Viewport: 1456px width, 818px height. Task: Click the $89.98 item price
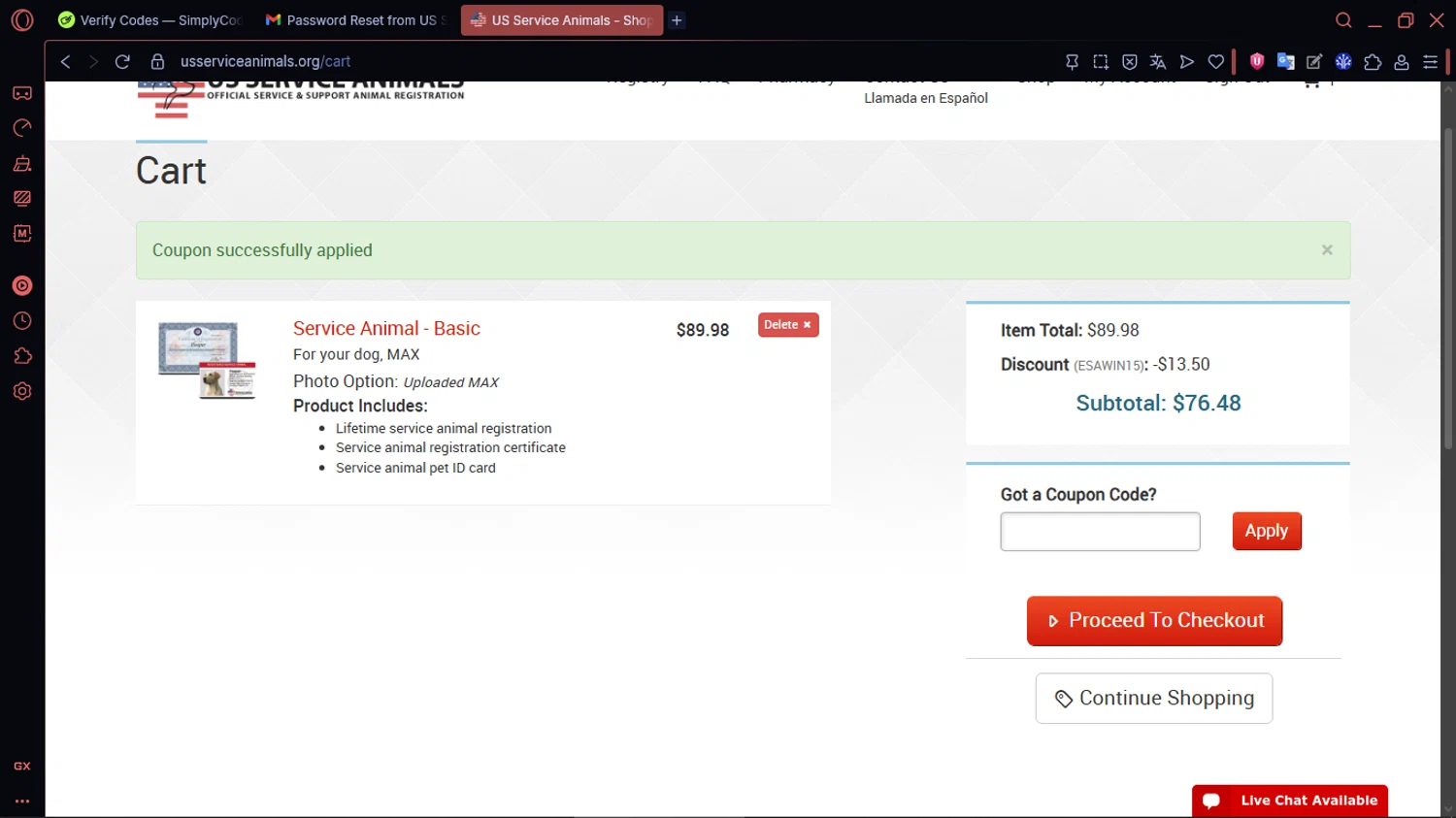coord(703,330)
